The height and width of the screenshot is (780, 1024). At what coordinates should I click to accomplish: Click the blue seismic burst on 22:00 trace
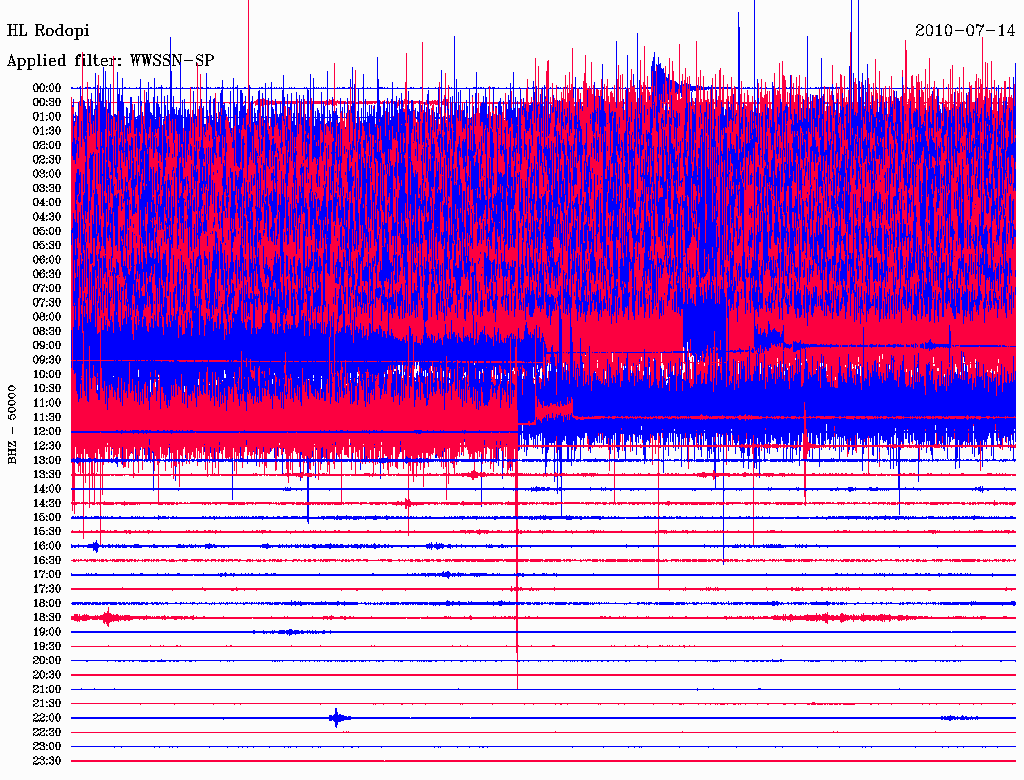point(337,718)
